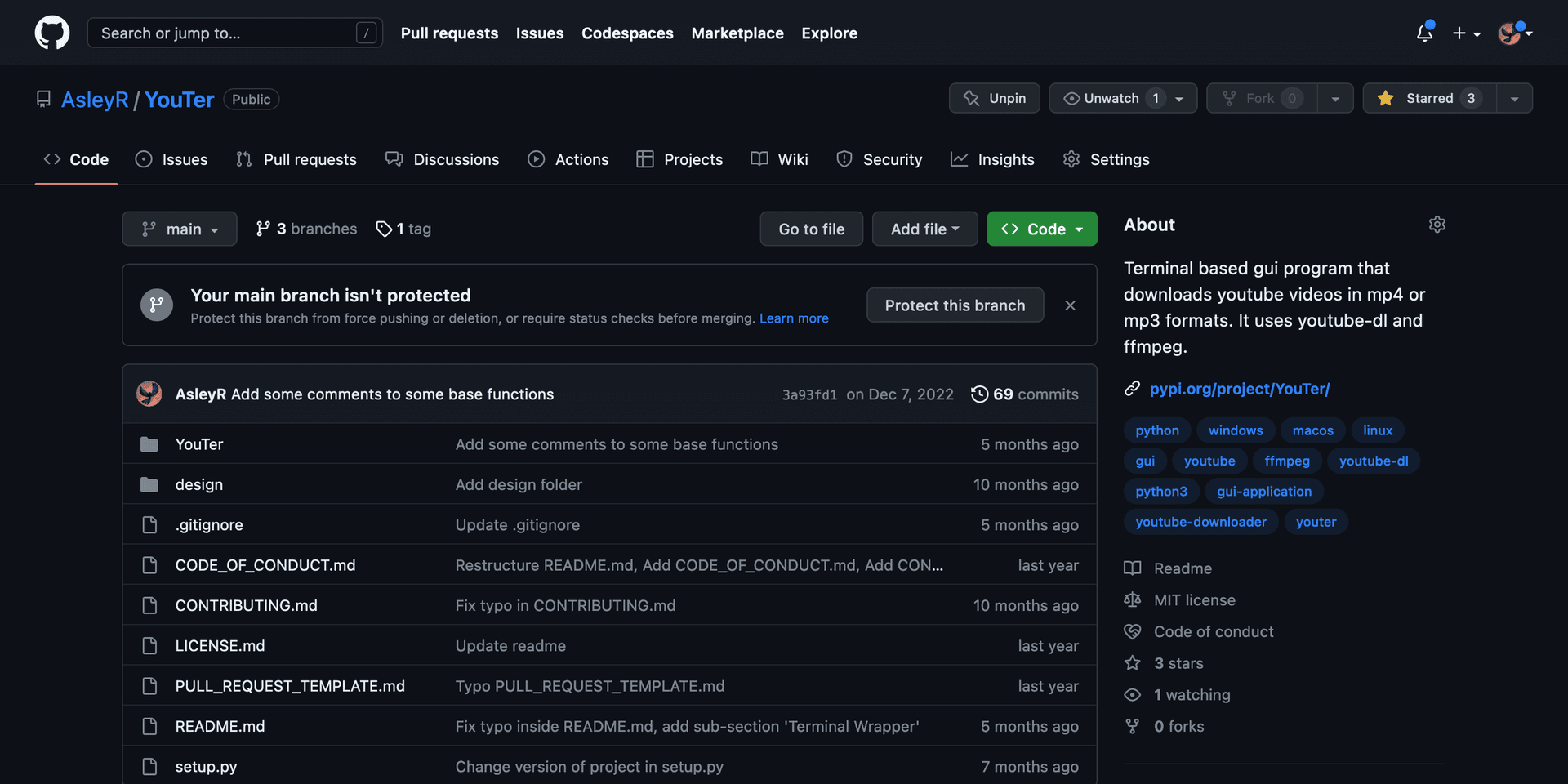The height and width of the screenshot is (784, 1568).
Task: Open the Discussions tab
Action: (443, 159)
